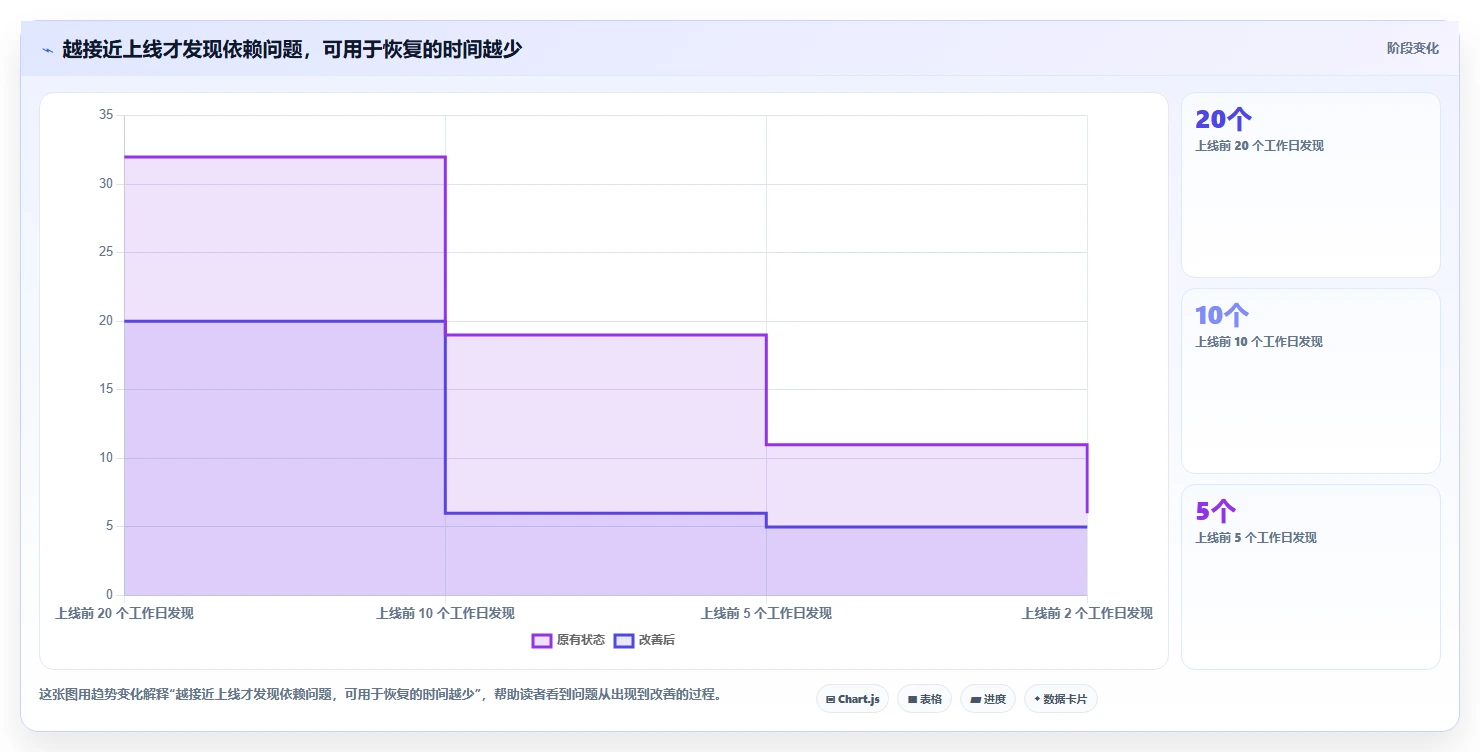Click the Chart.js tag

click(852, 699)
